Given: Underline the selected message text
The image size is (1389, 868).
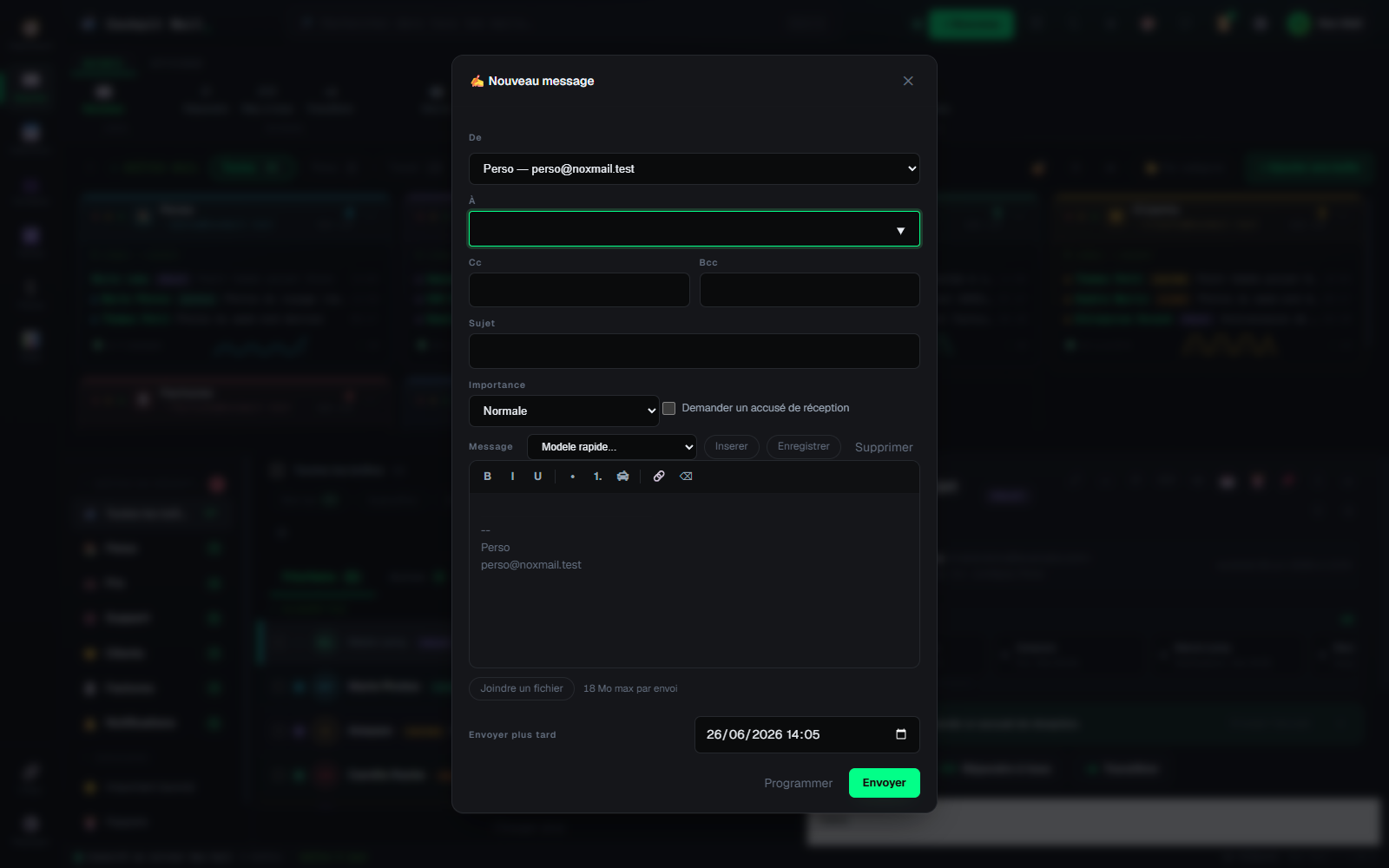Looking at the screenshot, I should coord(538,477).
